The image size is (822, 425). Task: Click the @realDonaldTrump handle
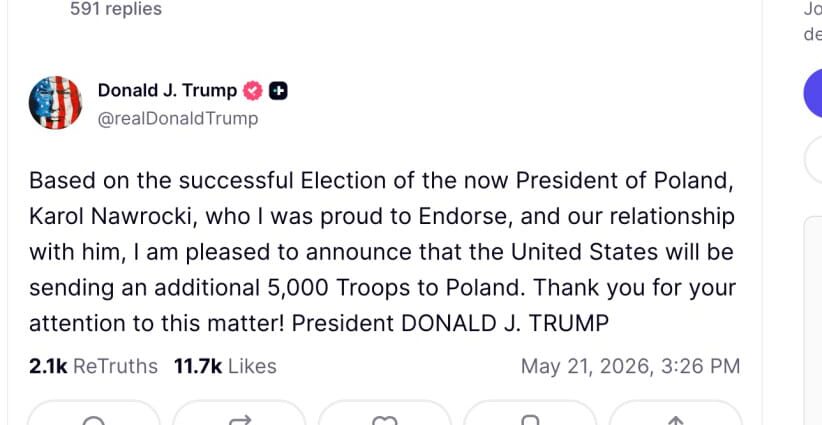click(178, 119)
